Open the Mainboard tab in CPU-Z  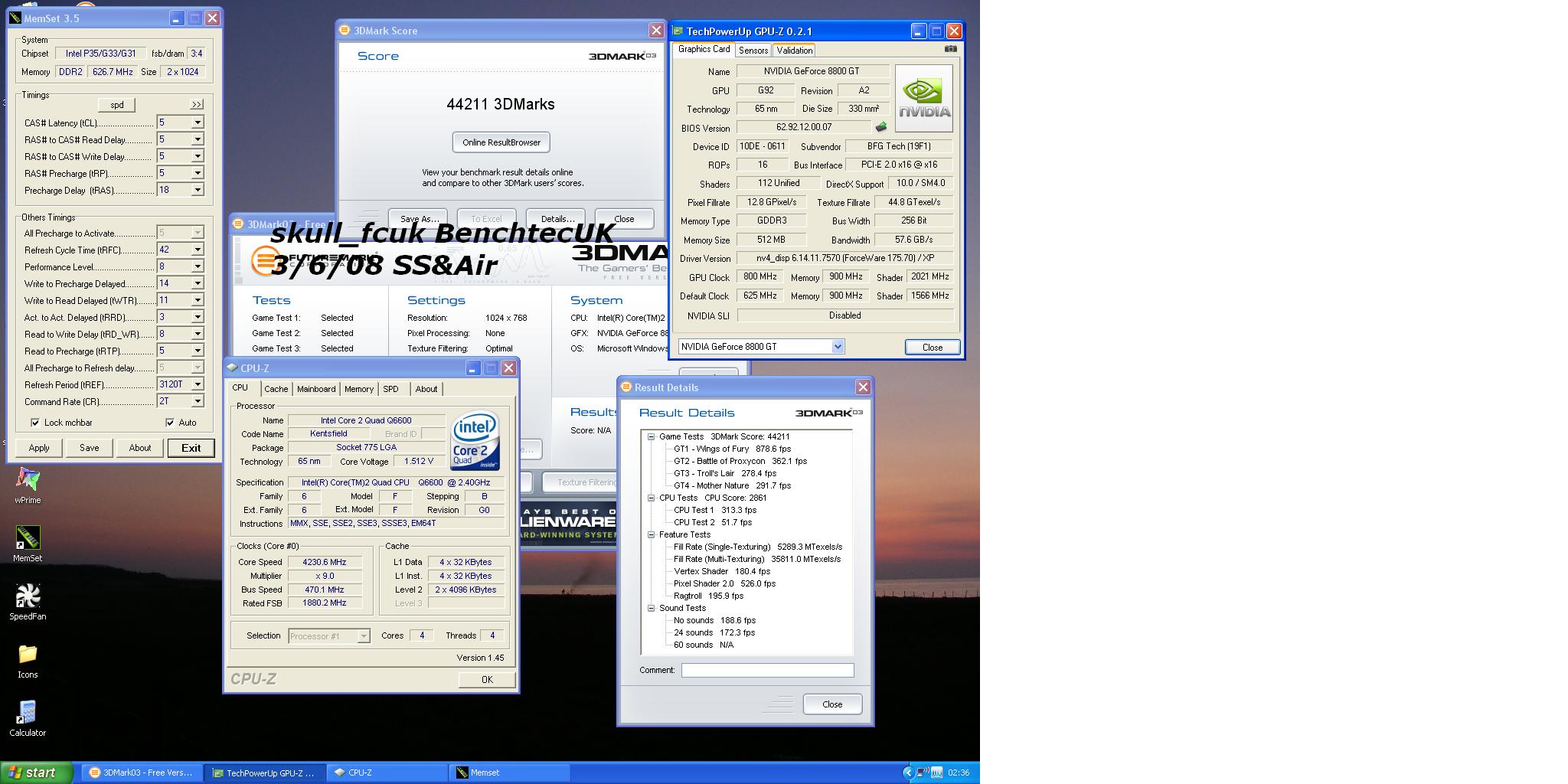point(316,389)
